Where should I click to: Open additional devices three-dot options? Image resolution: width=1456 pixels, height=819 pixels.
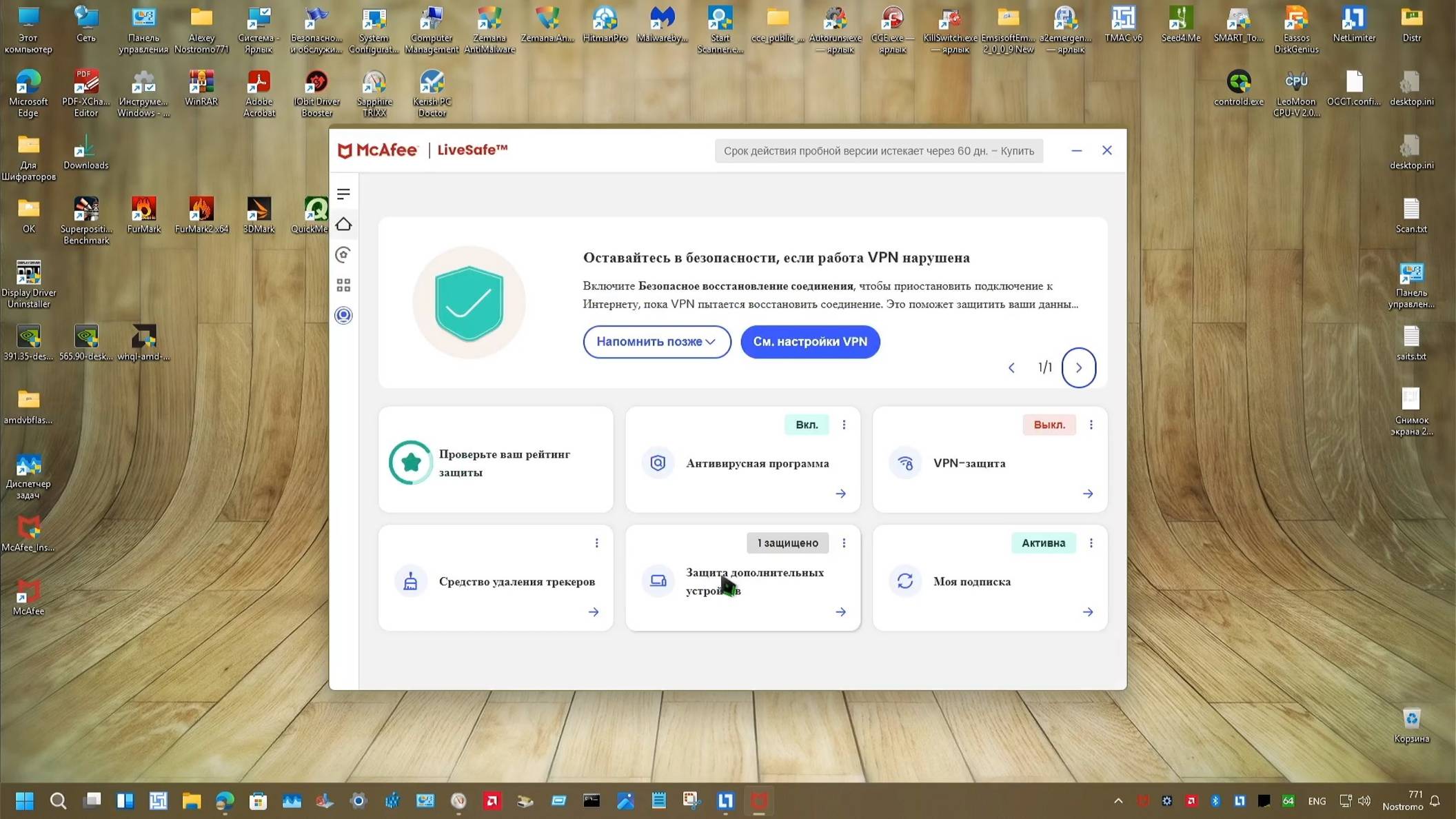coord(844,543)
